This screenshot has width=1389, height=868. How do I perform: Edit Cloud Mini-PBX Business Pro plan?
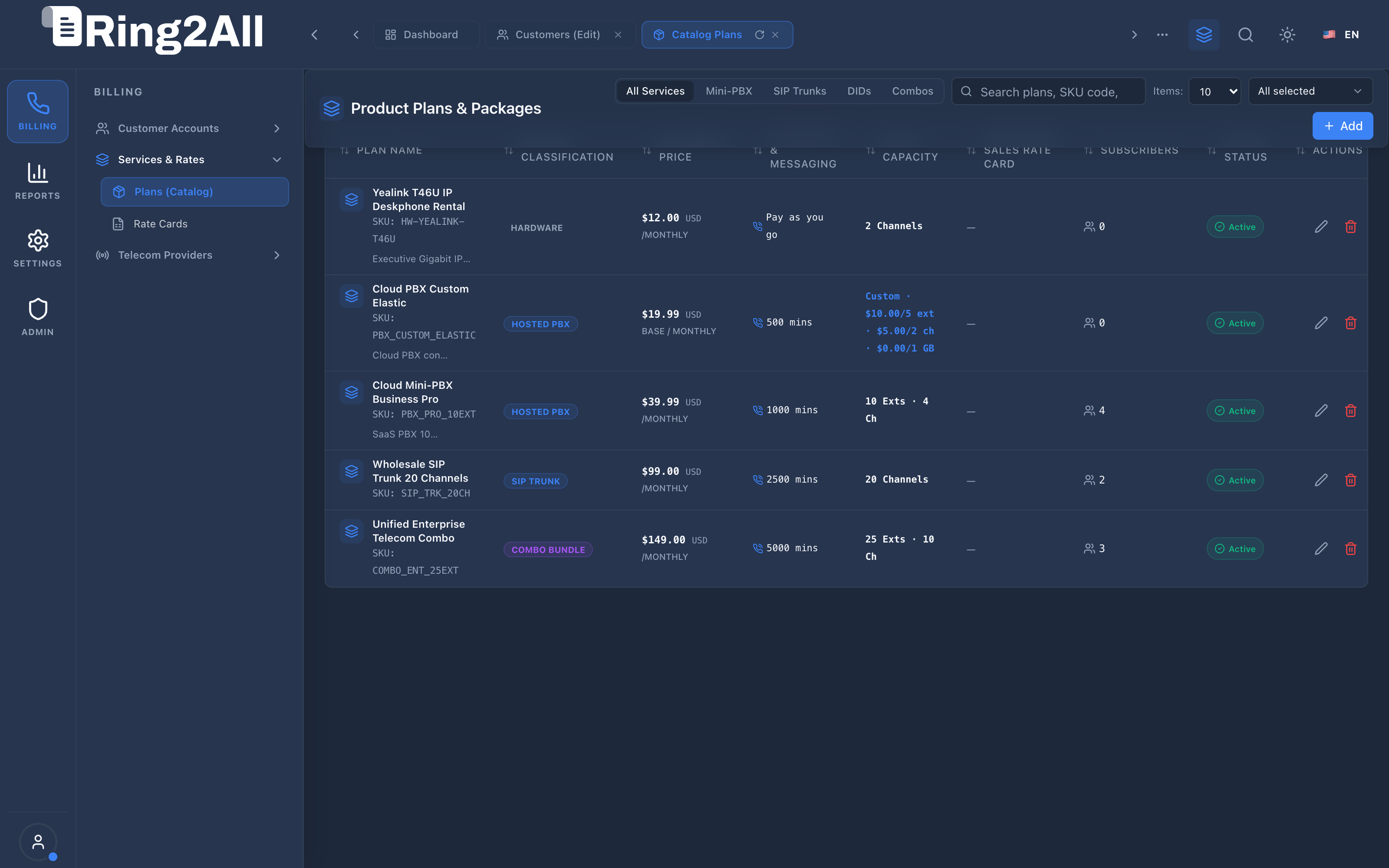click(x=1321, y=411)
